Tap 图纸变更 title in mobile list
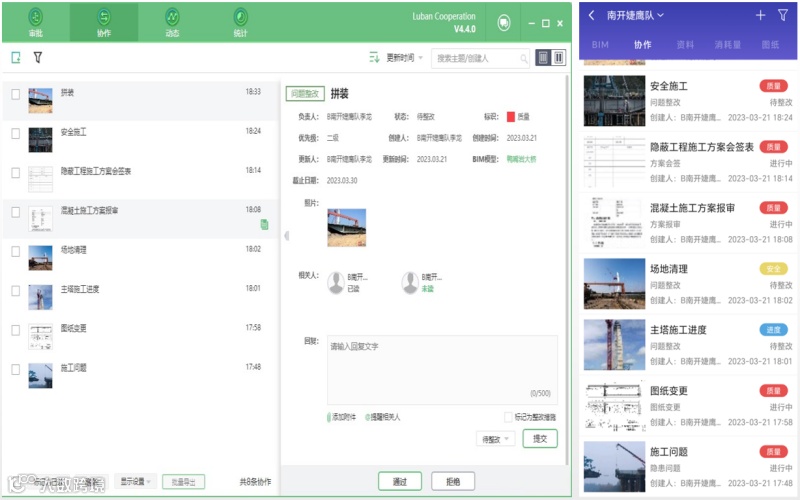Image resolution: width=800 pixels, height=500 pixels. point(668,391)
